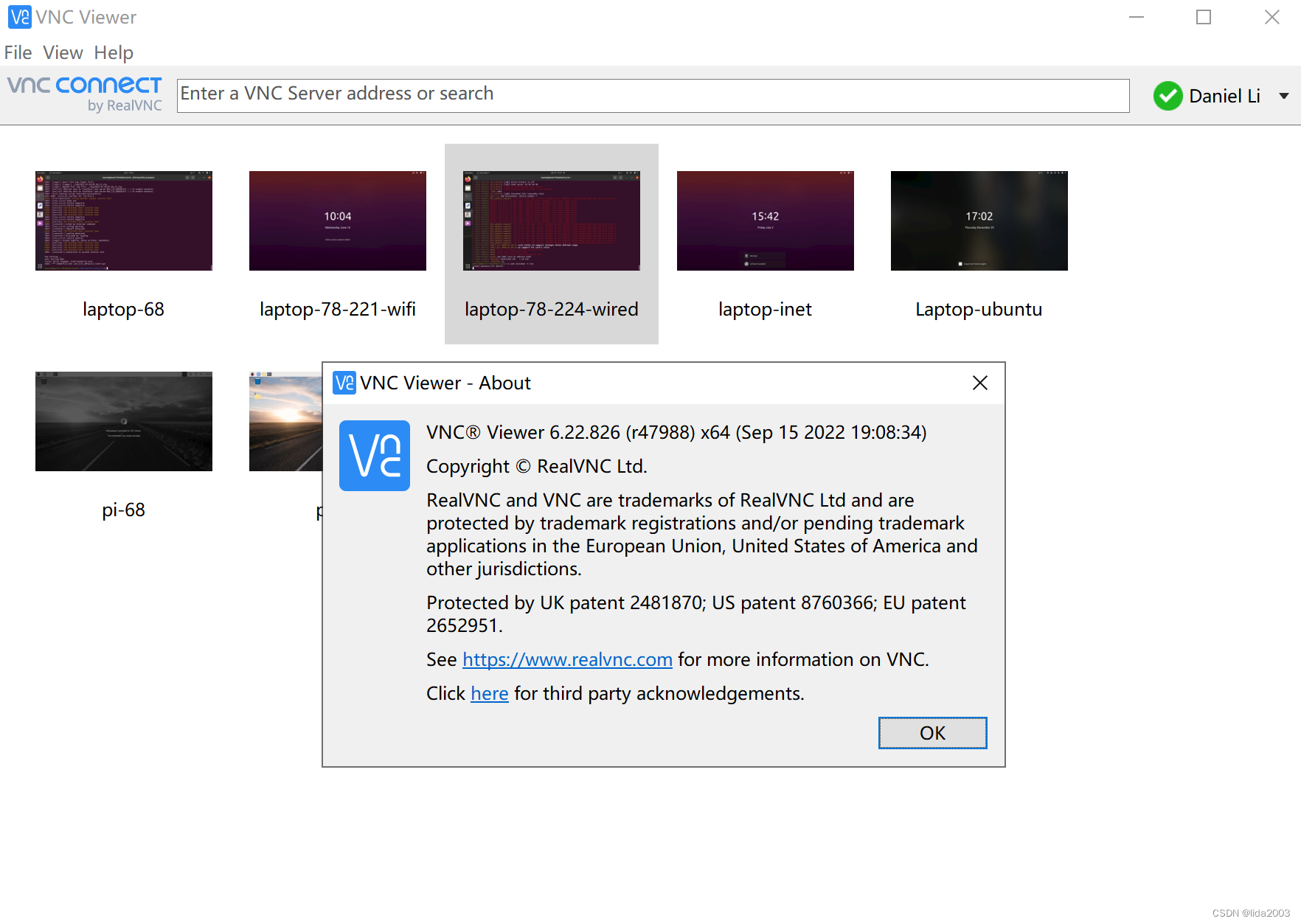Open the Help menu
Viewport: 1301px width, 924px height.
[x=114, y=53]
